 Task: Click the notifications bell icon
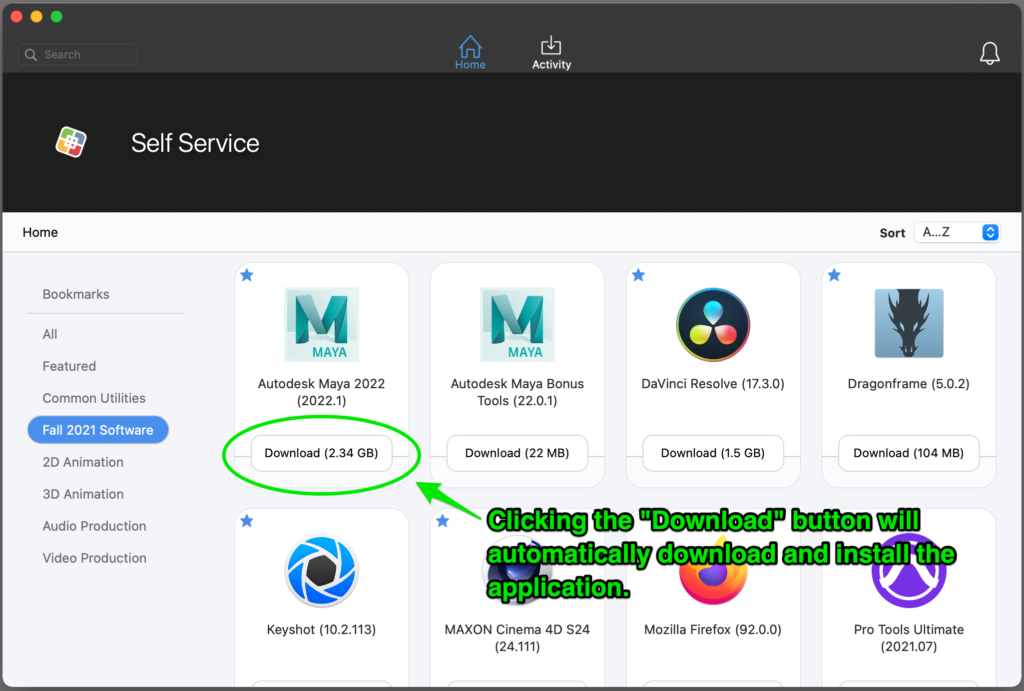click(x=989, y=53)
